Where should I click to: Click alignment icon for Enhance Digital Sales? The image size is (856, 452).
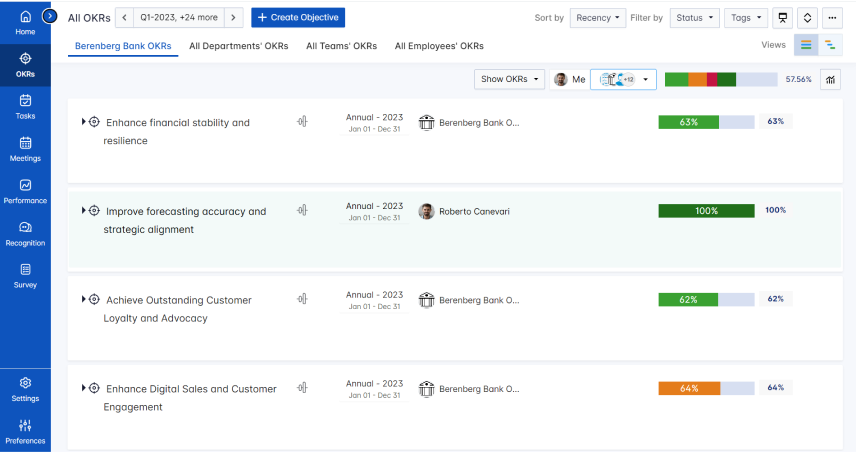click(302, 388)
